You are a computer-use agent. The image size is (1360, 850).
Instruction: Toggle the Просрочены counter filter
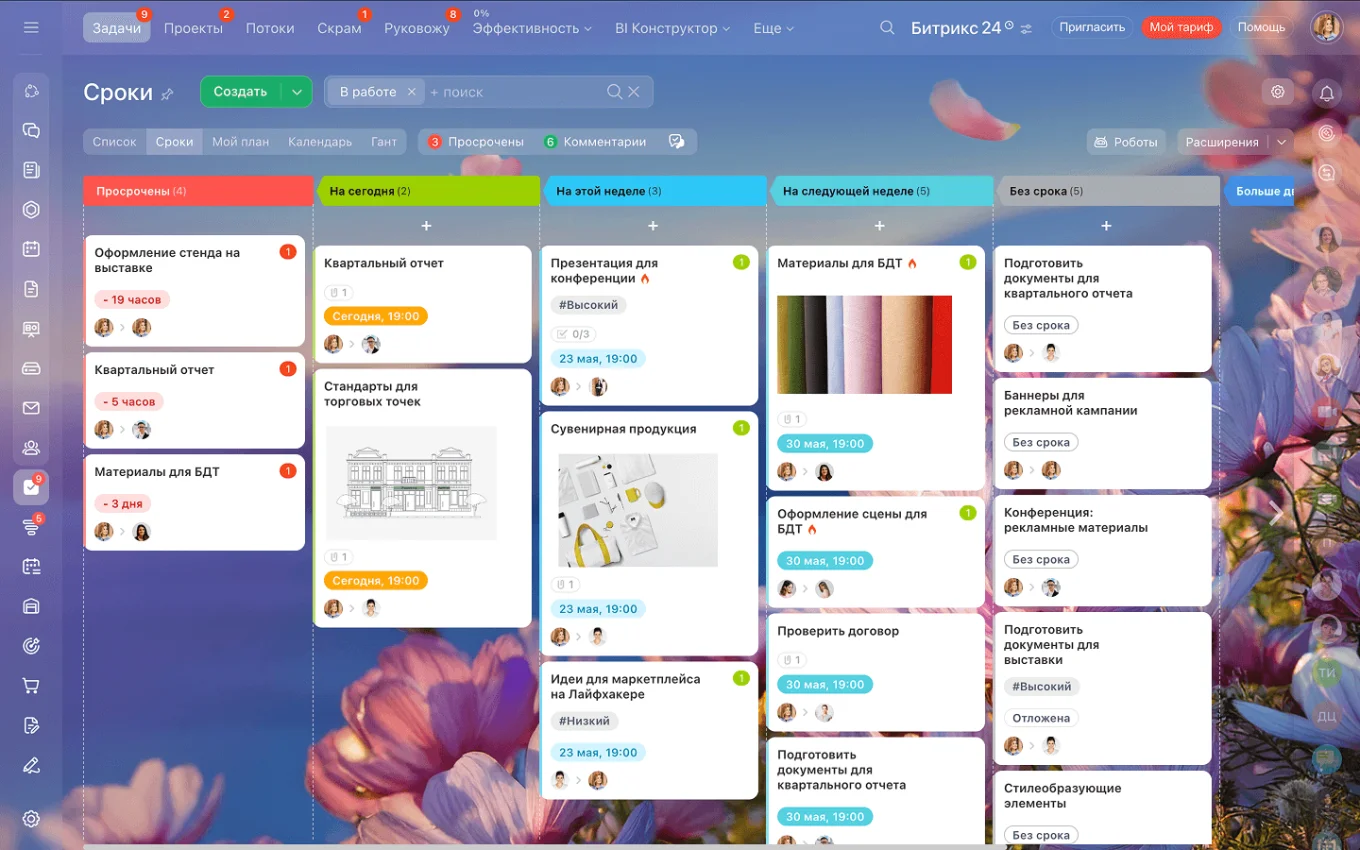(x=476, y=142)
